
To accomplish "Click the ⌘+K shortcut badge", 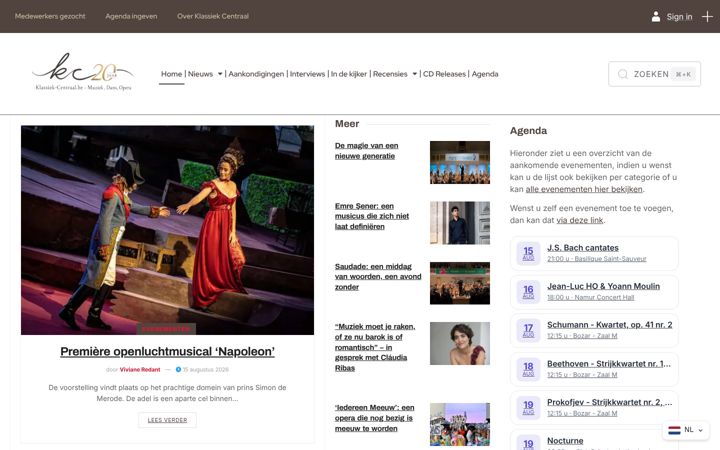I will [683, 74].
